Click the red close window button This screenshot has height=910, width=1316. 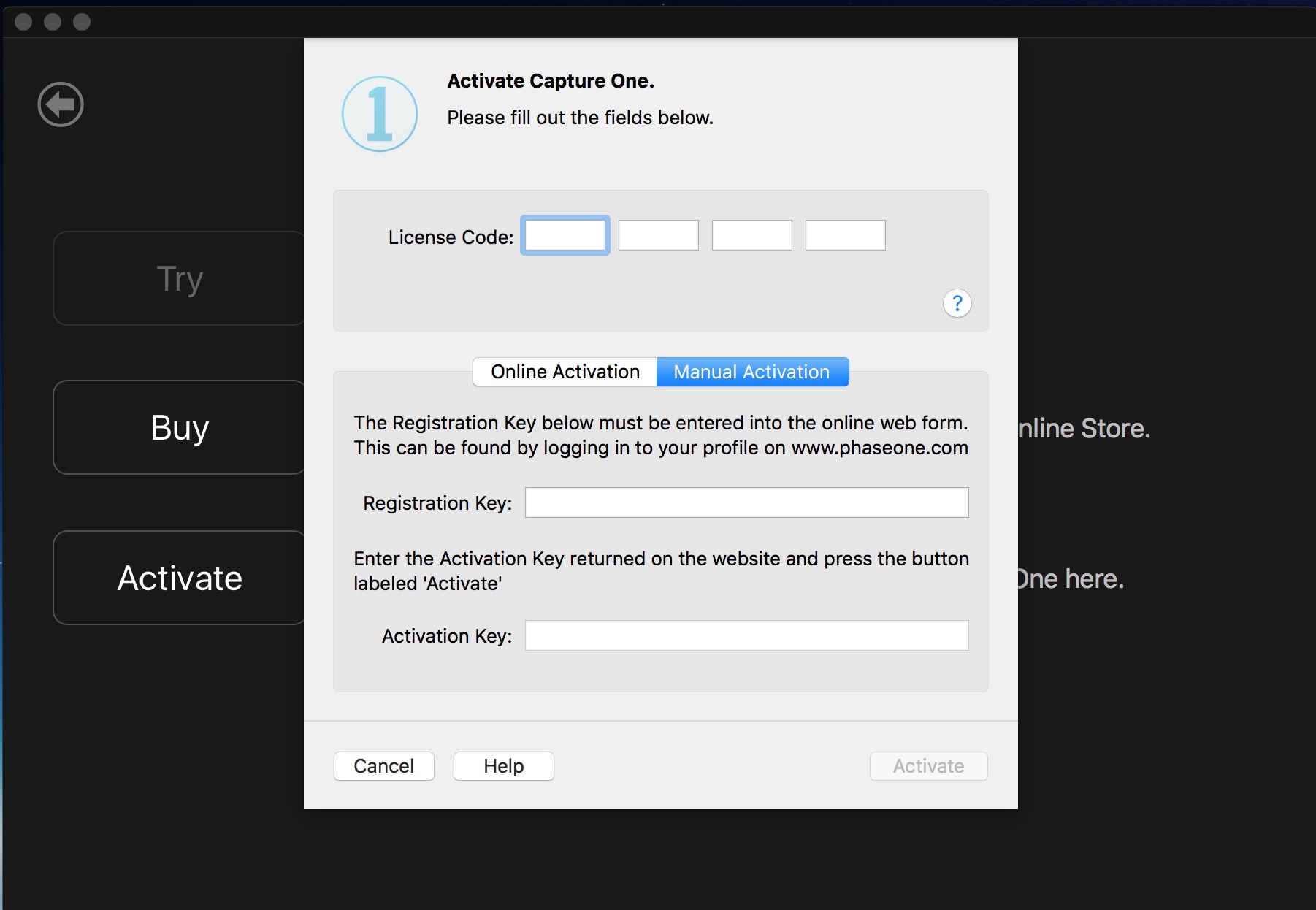23,22
